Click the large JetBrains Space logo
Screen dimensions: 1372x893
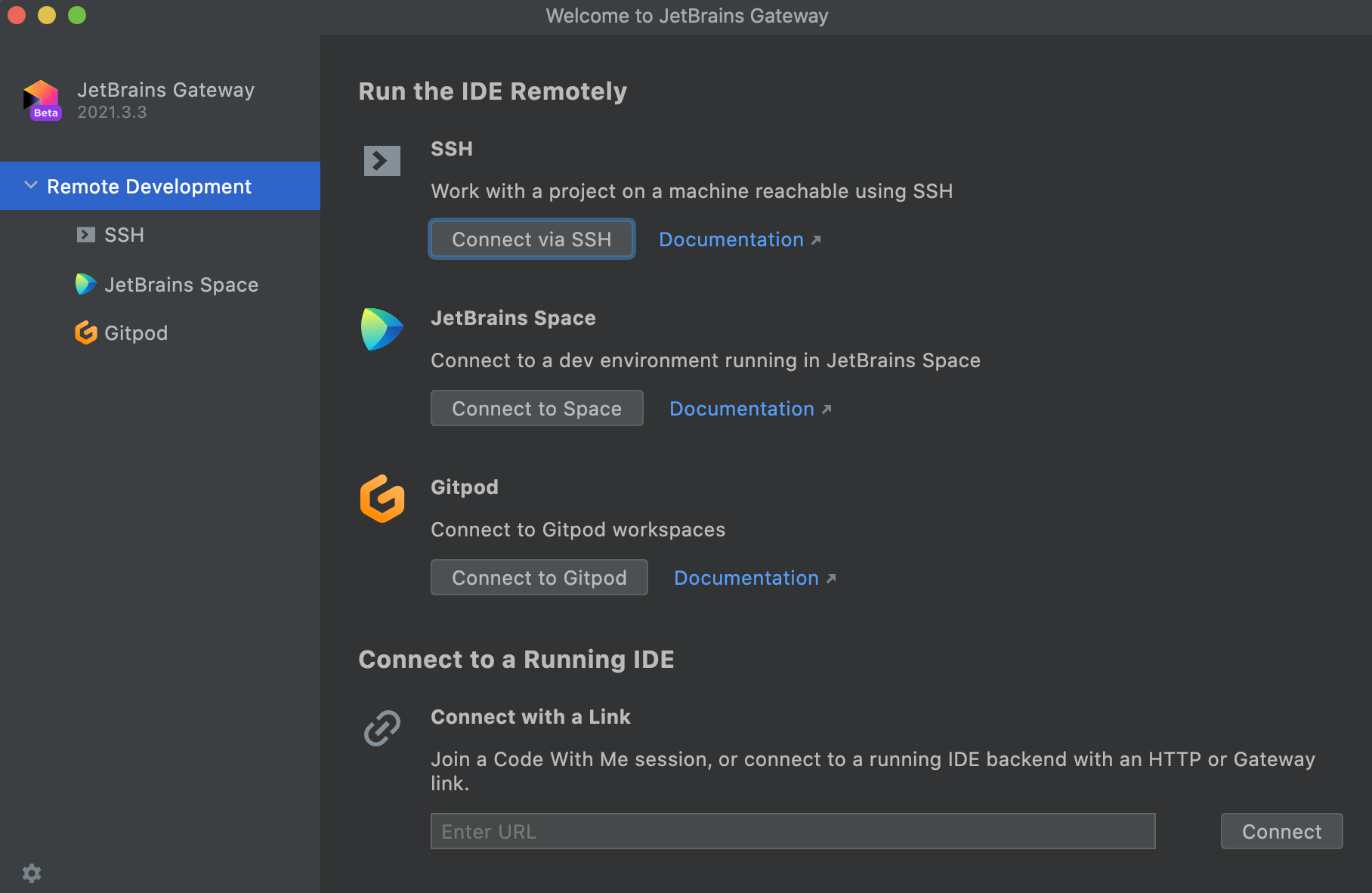click(382, 329)
